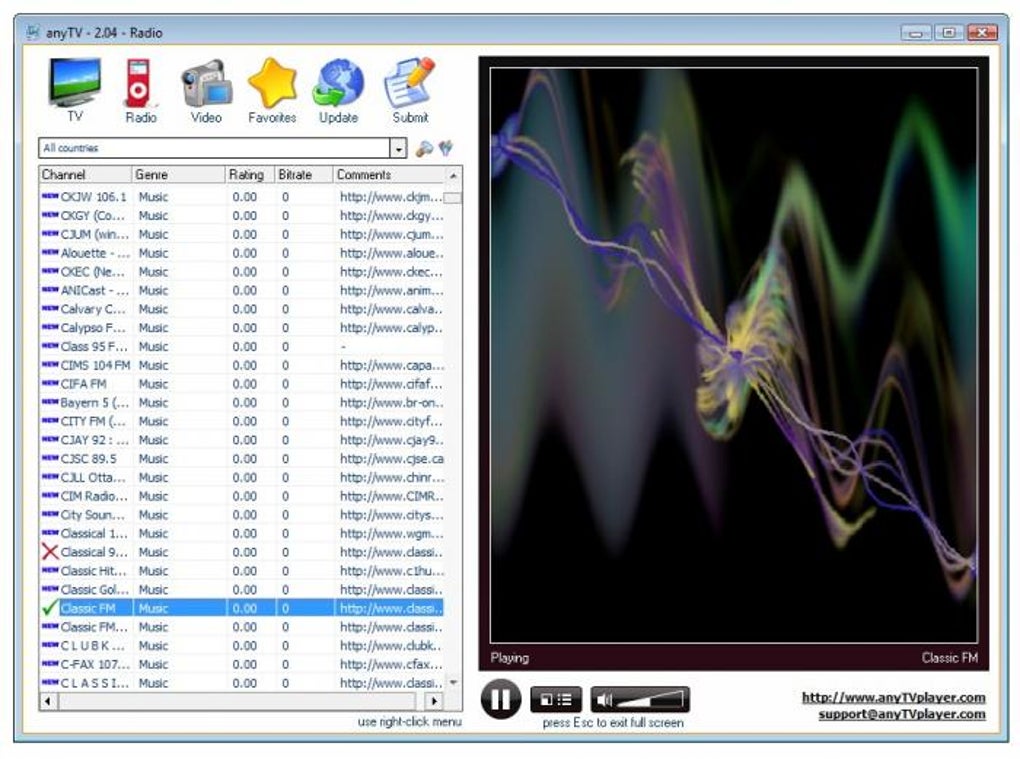The image size is (1020, 759).
Task: Select the C-FAX 107 channel
Action: [x=242, y=665]
